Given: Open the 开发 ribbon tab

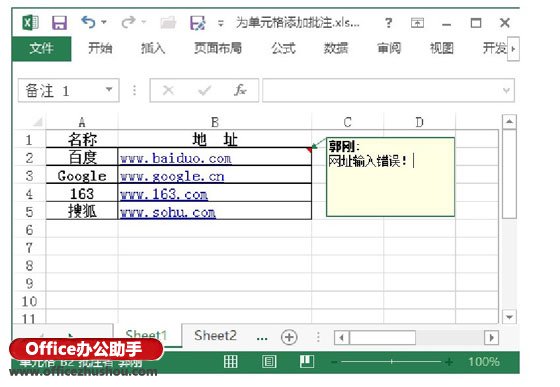Looking at the screenshot, I should [x=495, y=48].
